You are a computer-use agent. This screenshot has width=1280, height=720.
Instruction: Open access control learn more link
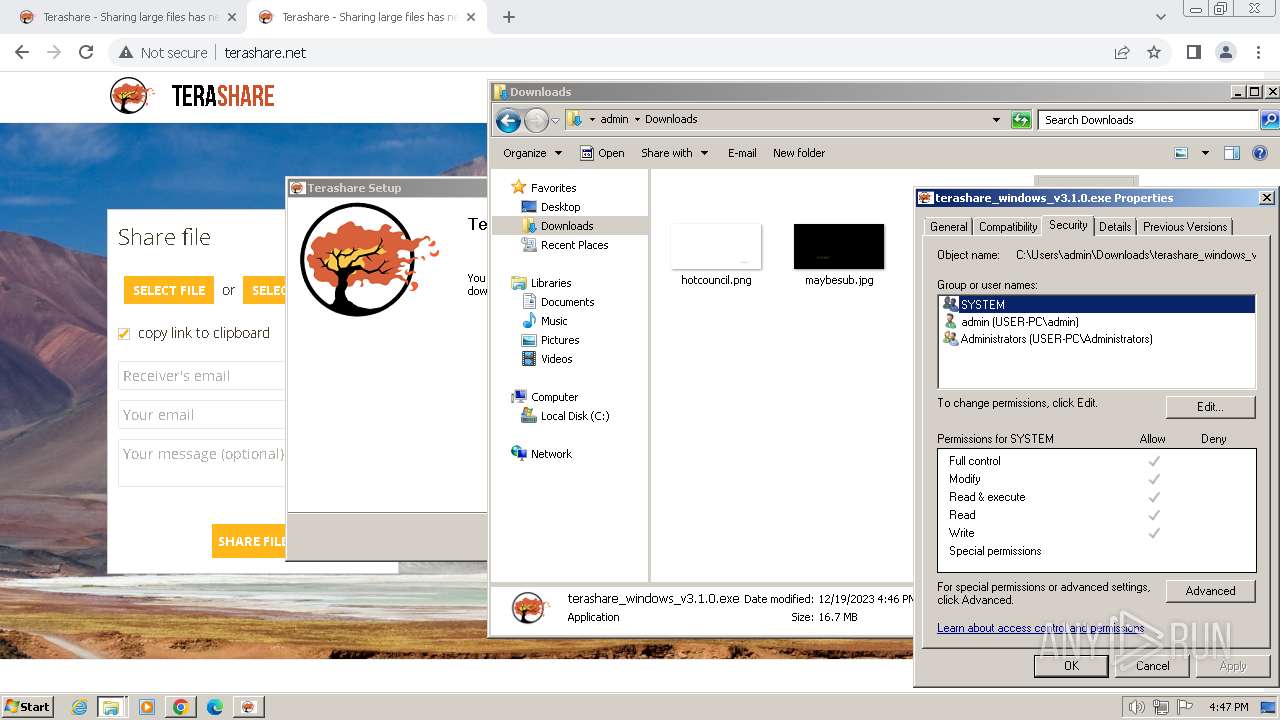(x=1040, y=628)
